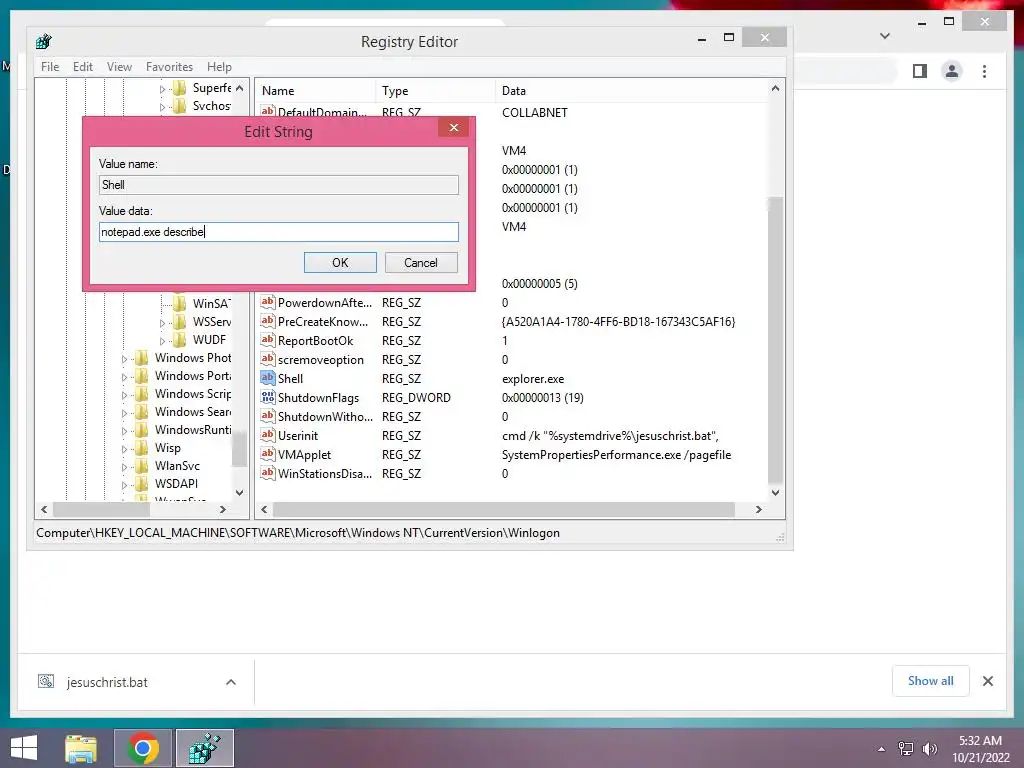Click jesuschrist.bat download file icon
The height and width of the screenshot is (768, 1024).
[x=46, y=682]
